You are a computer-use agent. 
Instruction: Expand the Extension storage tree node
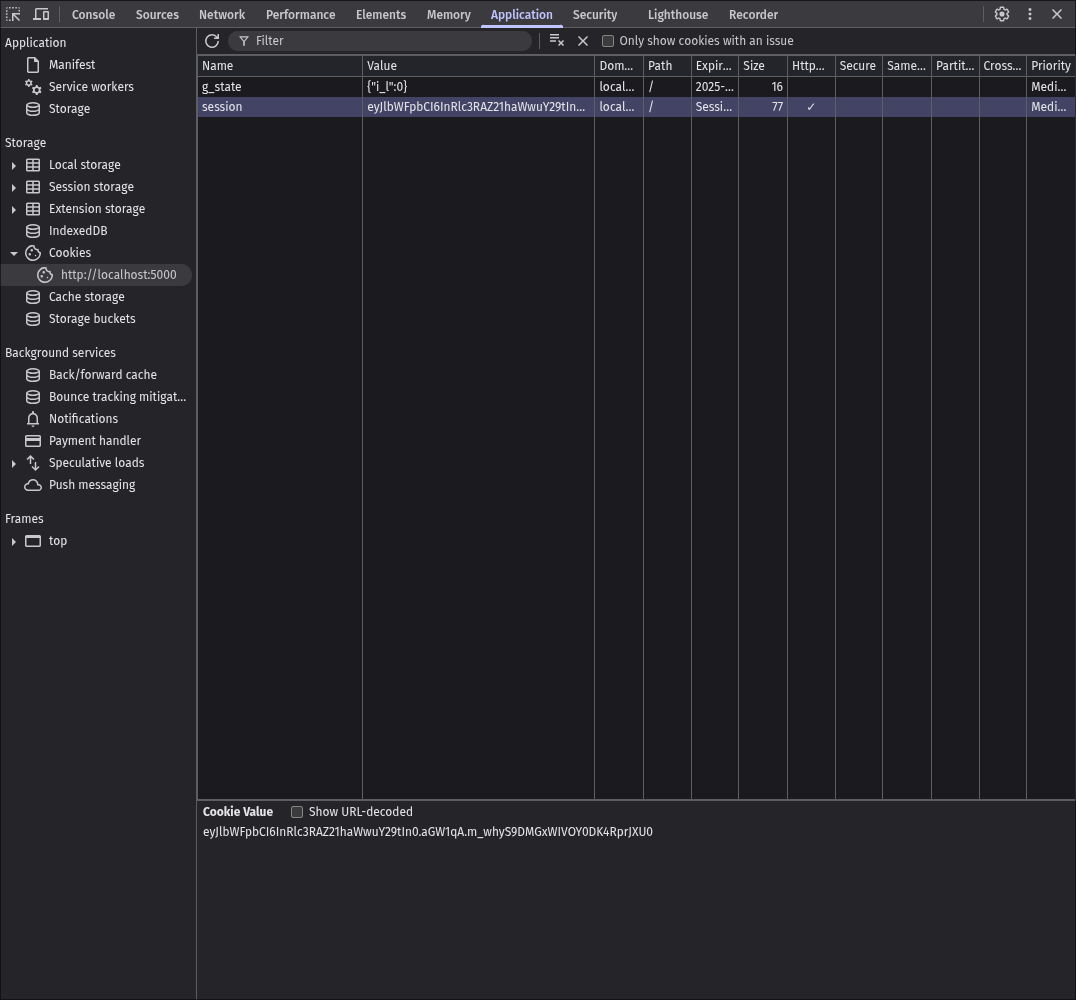[13, 209]
